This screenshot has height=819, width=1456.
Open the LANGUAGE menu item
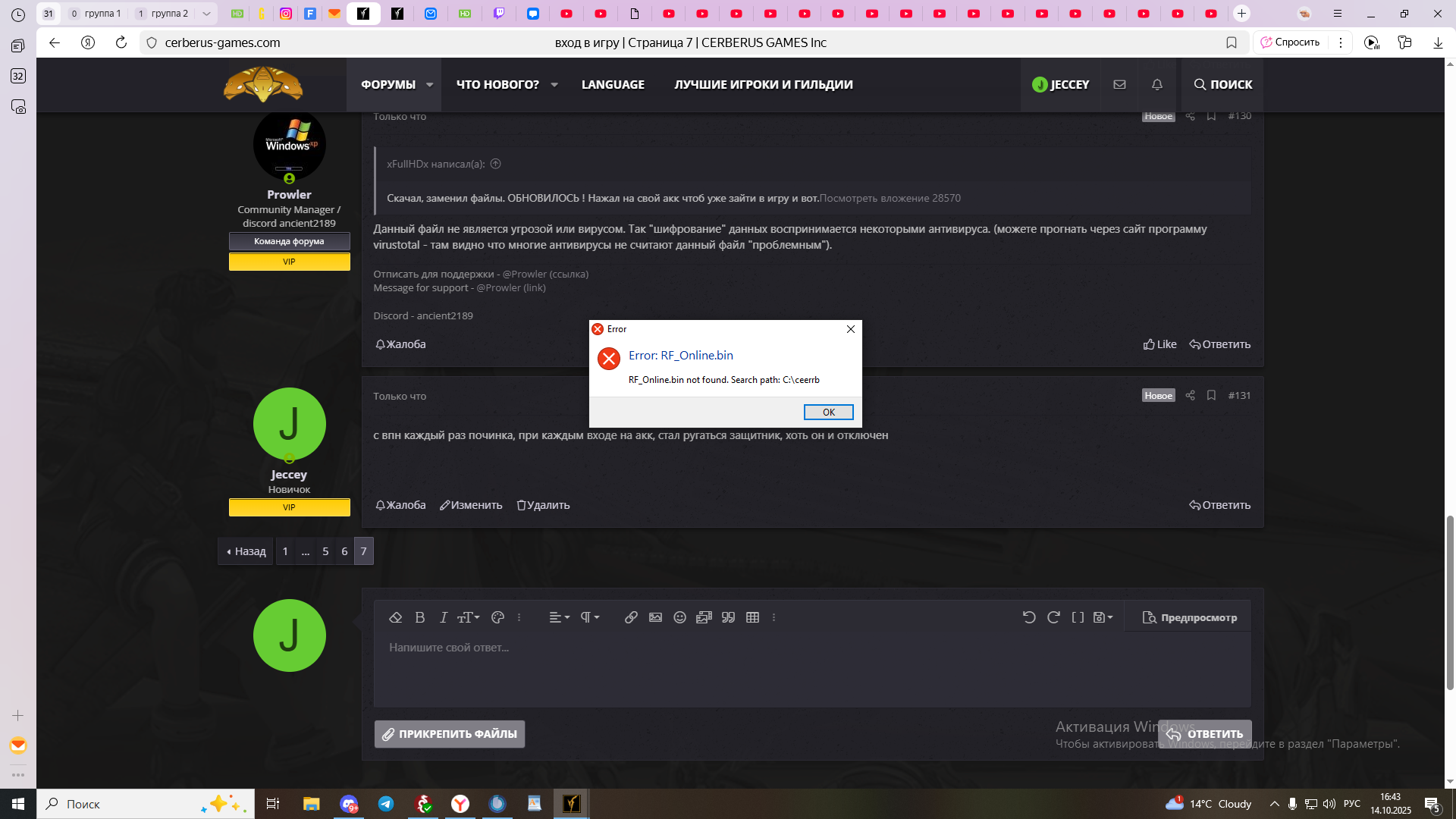tap(613, 84)
